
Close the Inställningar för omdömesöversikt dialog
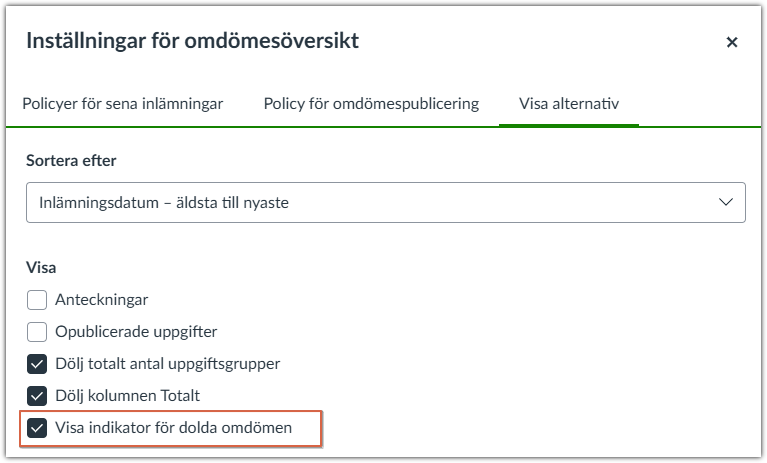click(x=732, y=42)
